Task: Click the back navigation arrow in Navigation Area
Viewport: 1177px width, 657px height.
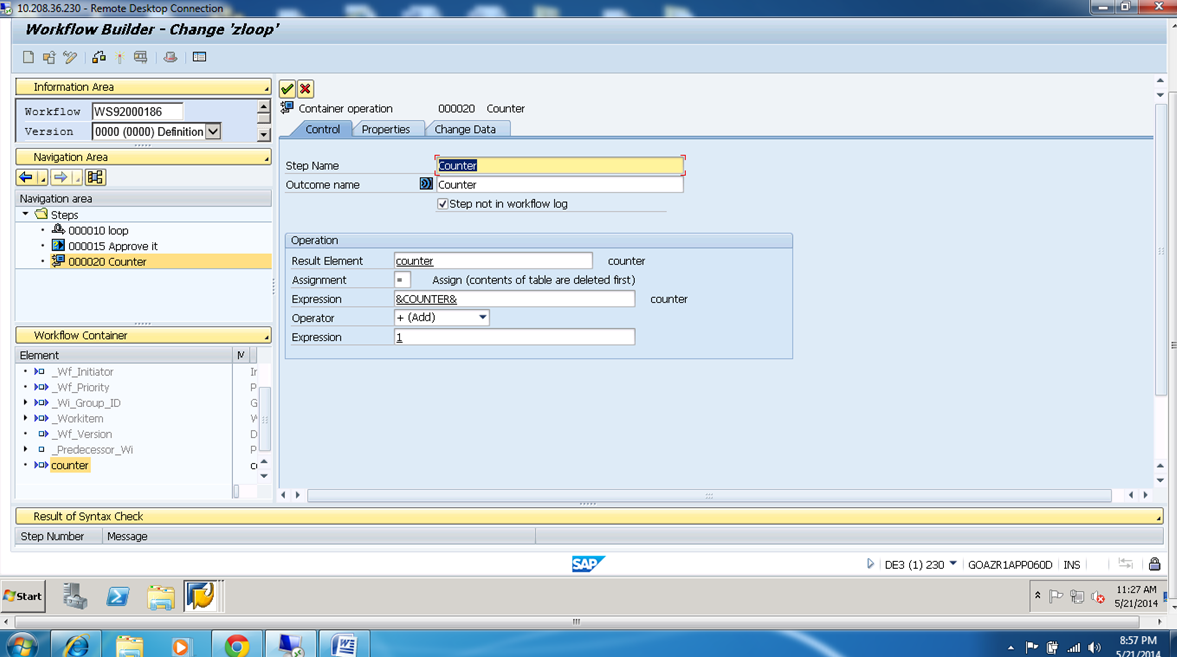Action: coord(25,177)
